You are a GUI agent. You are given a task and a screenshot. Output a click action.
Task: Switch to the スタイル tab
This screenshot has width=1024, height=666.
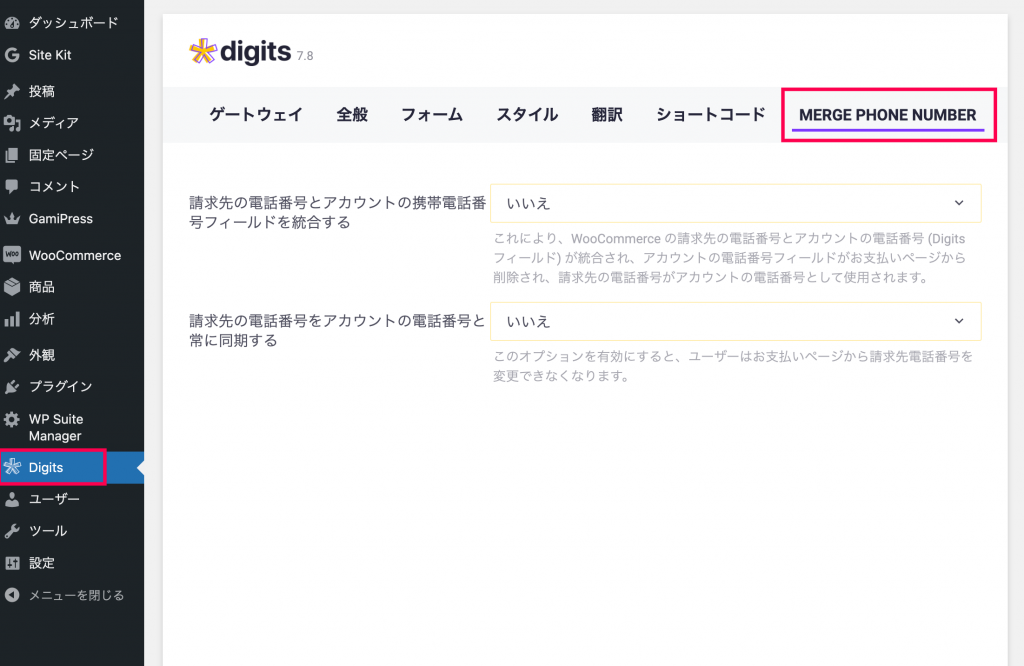[527, 115]
